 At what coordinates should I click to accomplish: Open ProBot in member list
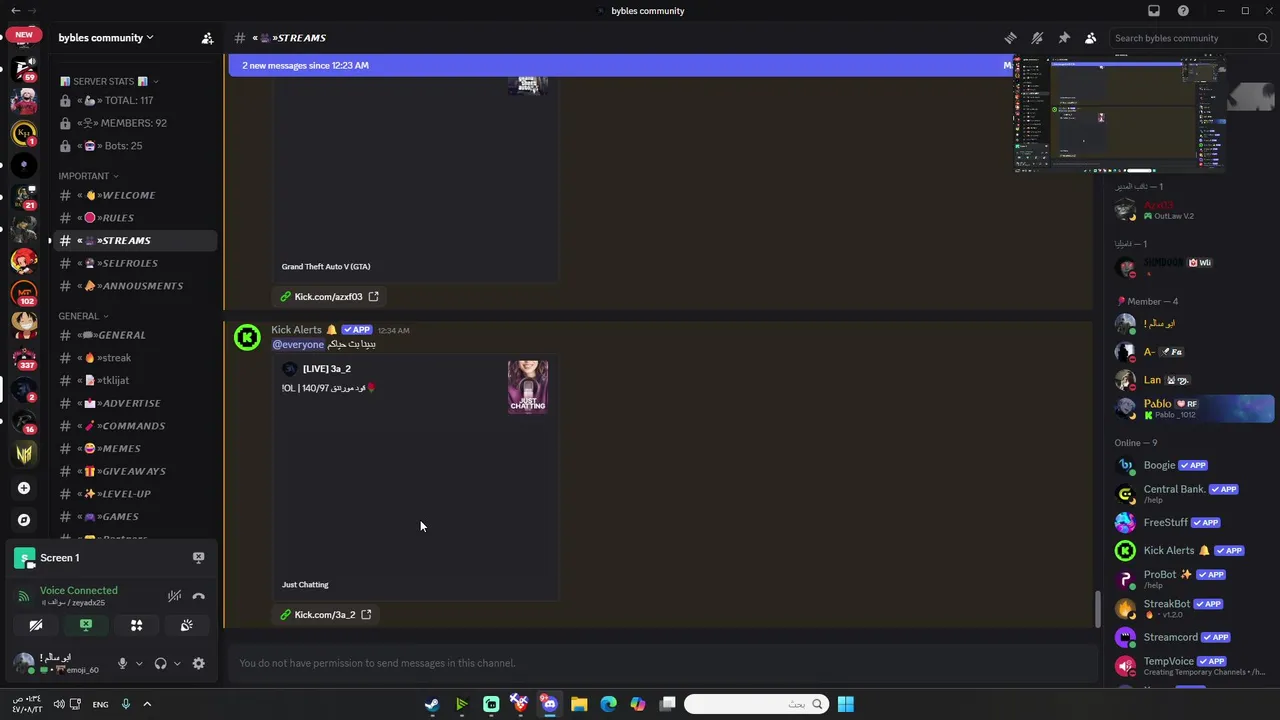click(x=1194, y=579)
